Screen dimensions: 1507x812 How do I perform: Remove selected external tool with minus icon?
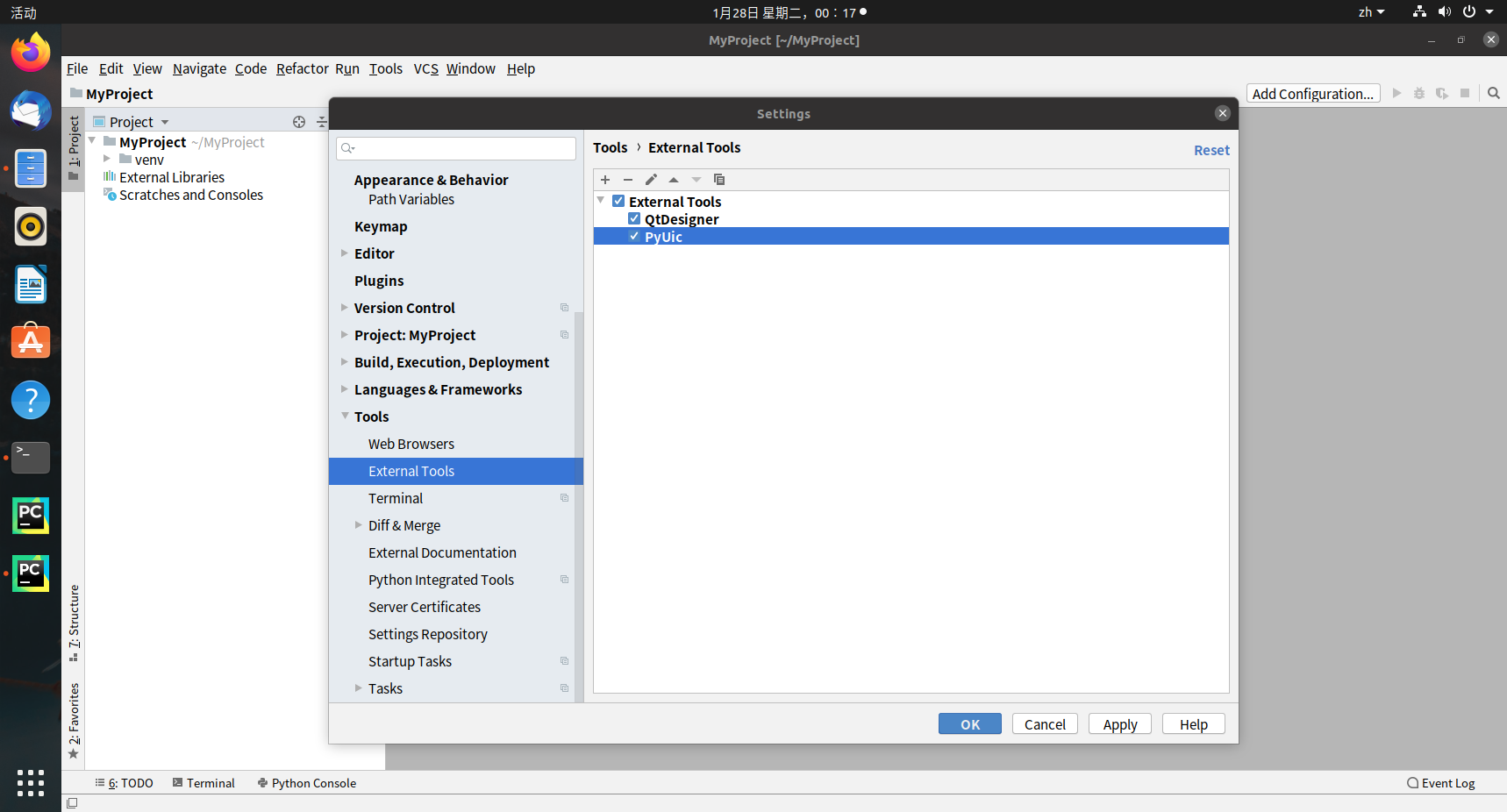pyautogui.click(x=628, y=180)
